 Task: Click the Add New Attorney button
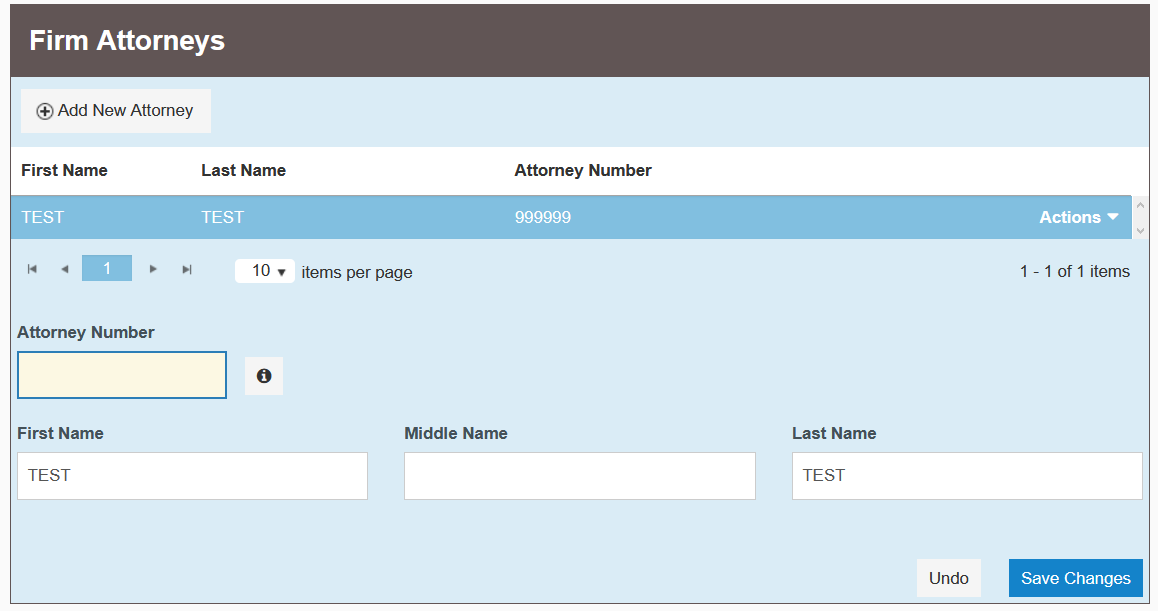tap(116, 111)
